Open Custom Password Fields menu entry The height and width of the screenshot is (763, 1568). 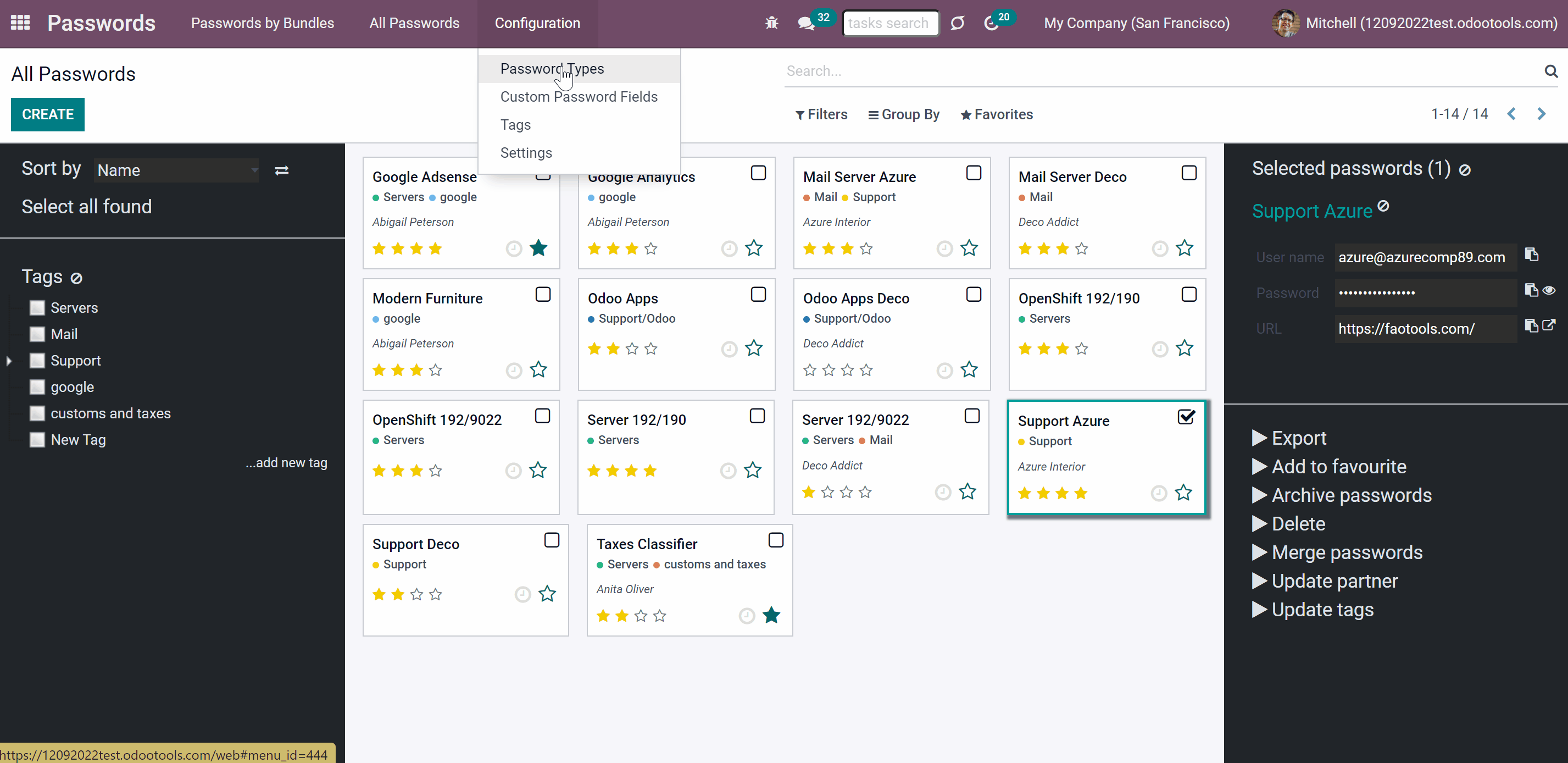click(x=579, y=97)
